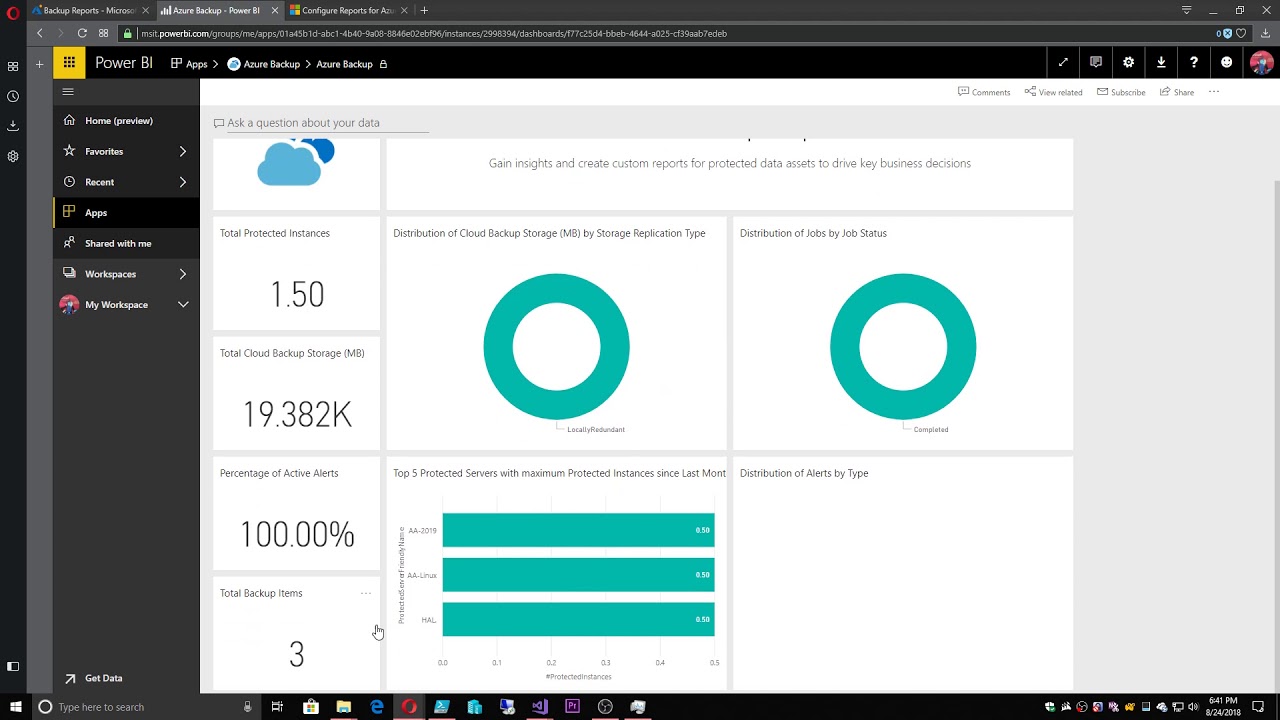Viewport: 1280px width, 720px height.
Task: Expand the Workspaces flyout arrow
Action: click(x=183, y=274)
